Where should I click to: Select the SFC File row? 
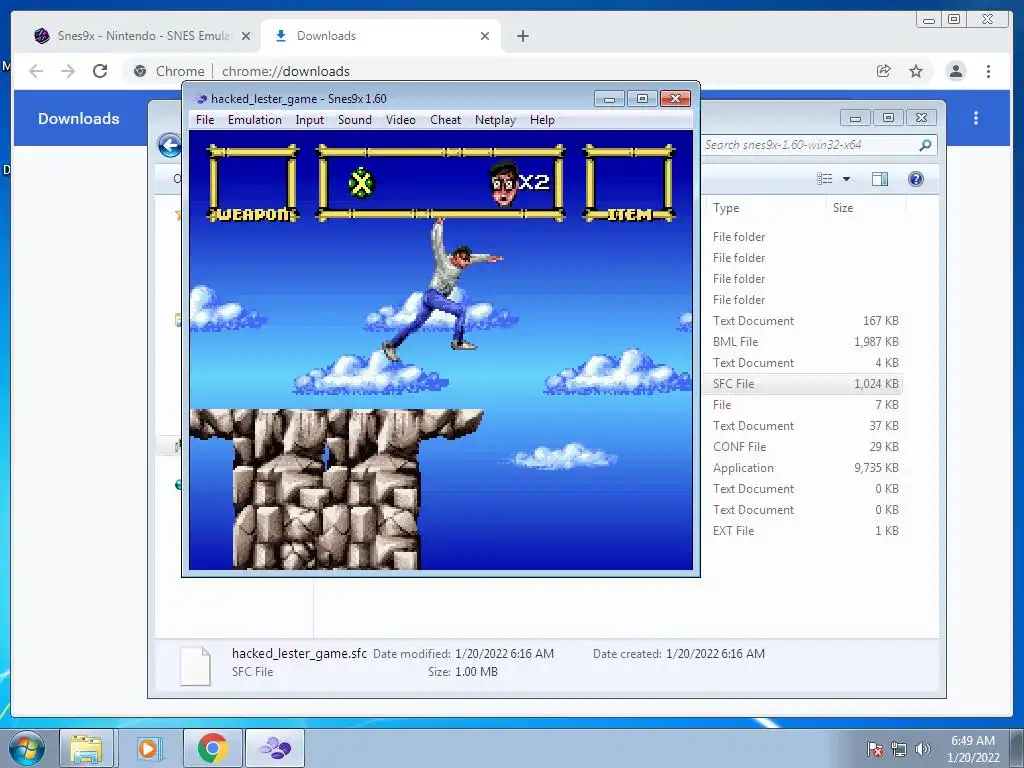(803, 384)
